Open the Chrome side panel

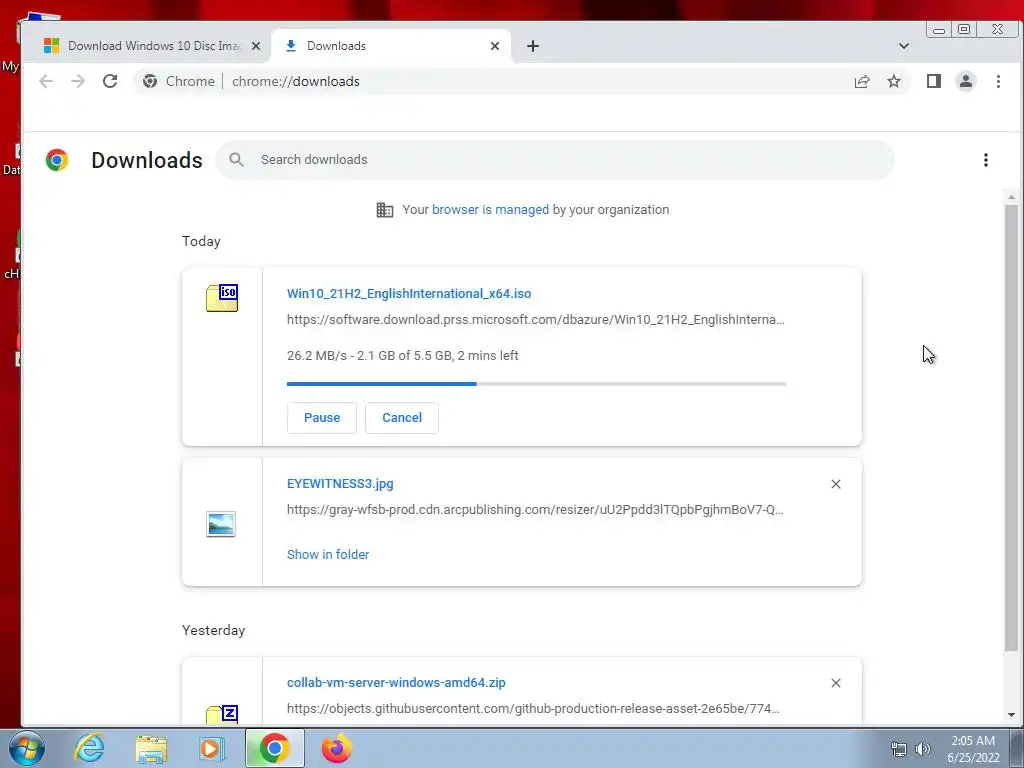[x=933, y=81]
